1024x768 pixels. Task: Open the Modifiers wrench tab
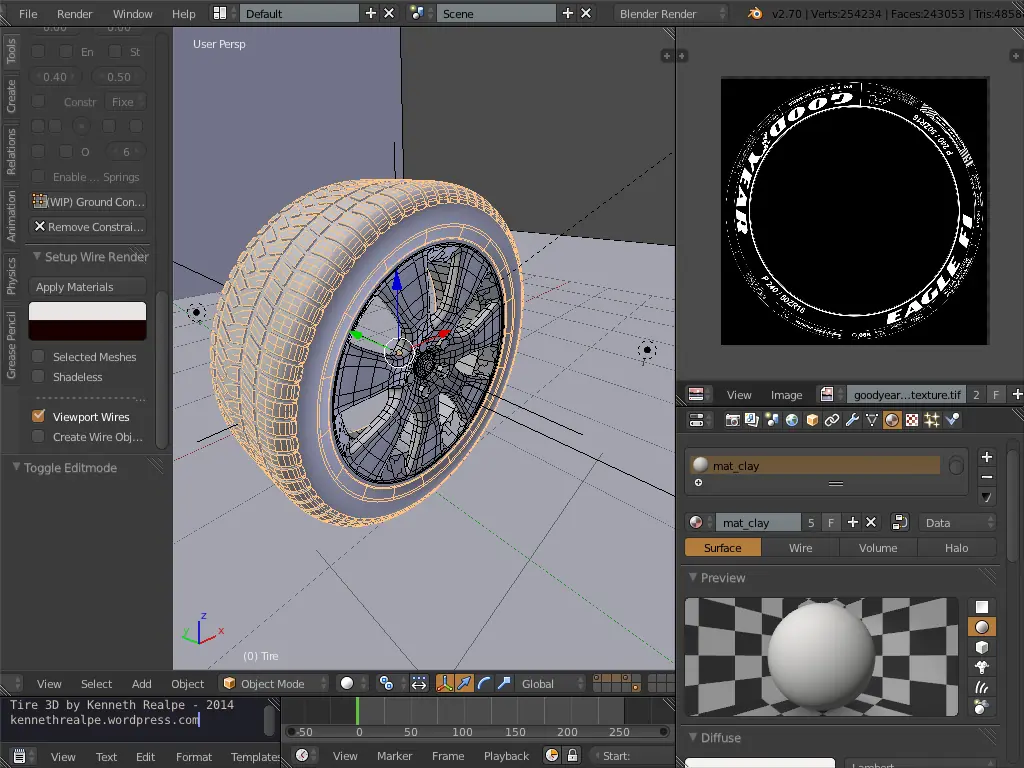click(852, 420)
